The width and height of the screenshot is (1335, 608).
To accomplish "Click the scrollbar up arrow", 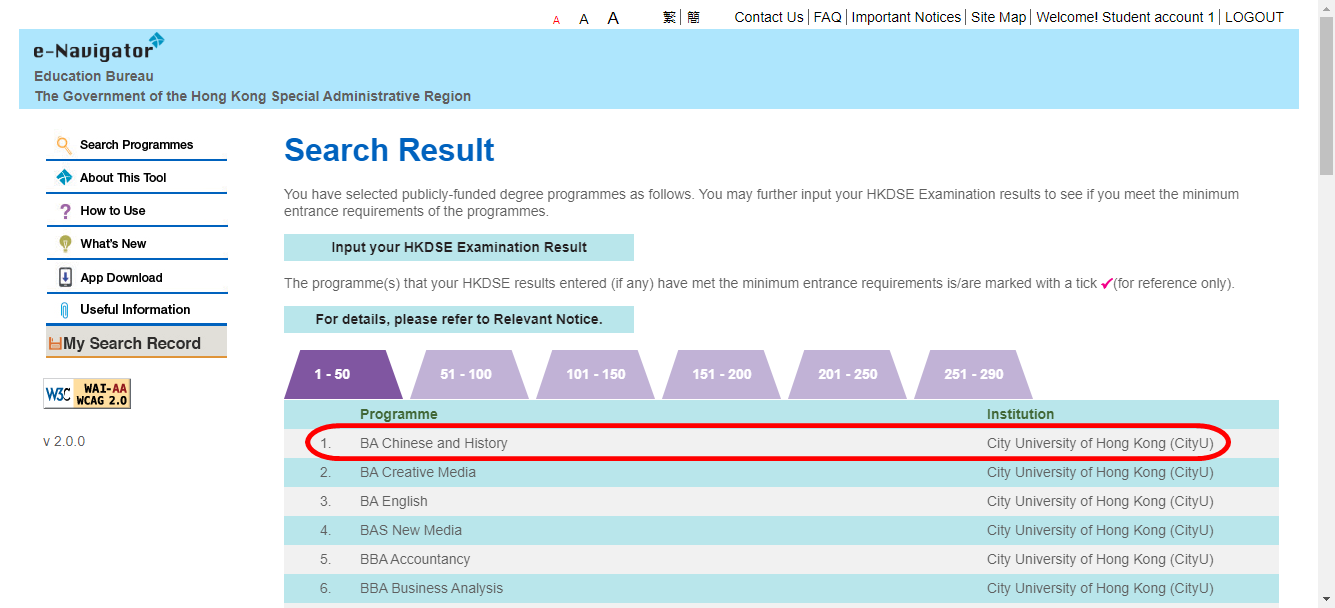I will [x=1326, y=8].
